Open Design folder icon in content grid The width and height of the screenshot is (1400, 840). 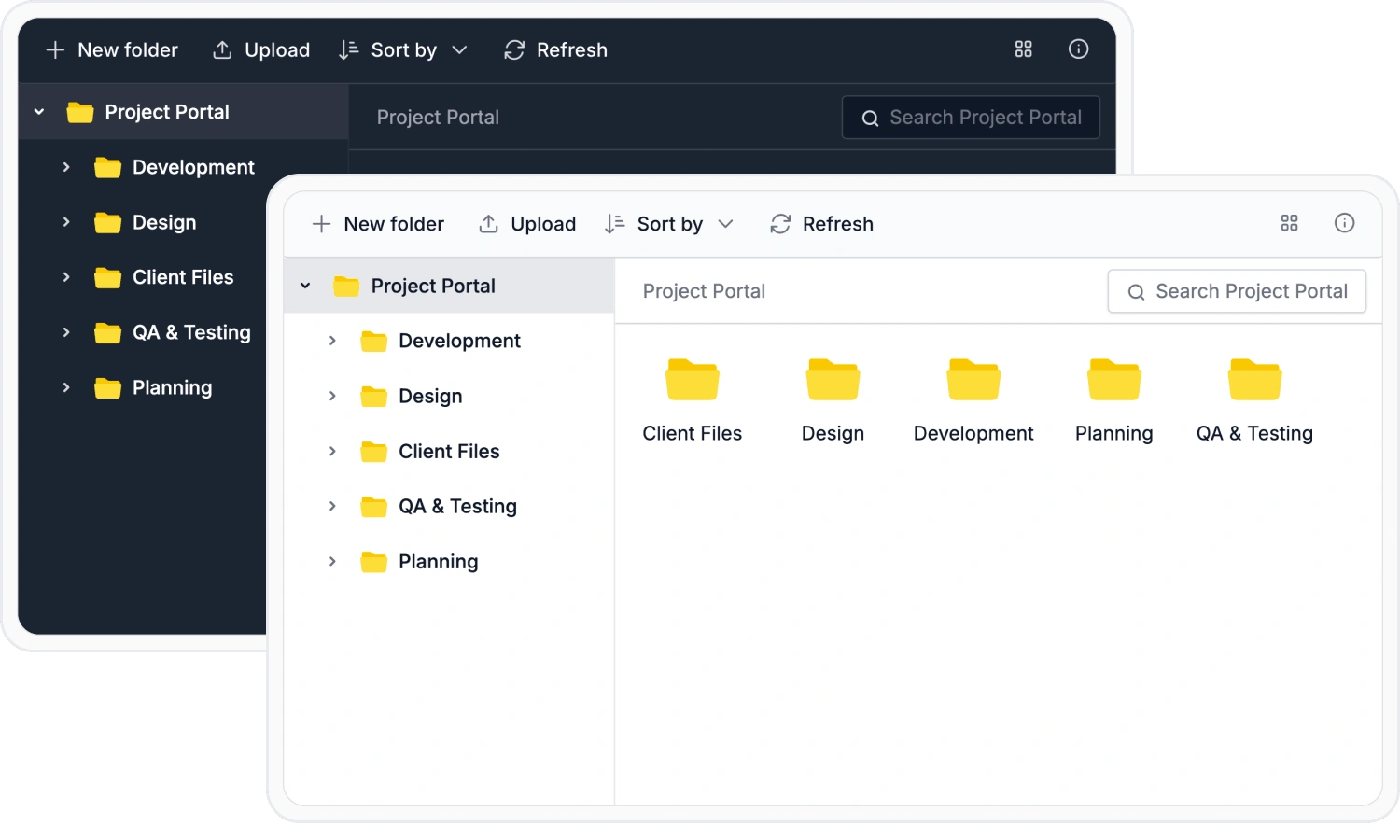833,379
